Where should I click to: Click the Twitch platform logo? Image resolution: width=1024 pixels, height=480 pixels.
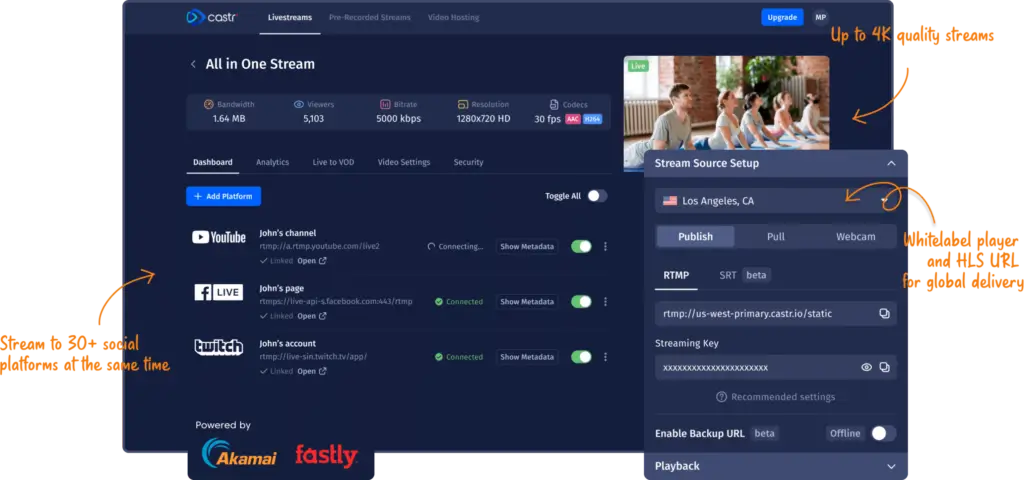pyautogui.click(x=219, y=347)
